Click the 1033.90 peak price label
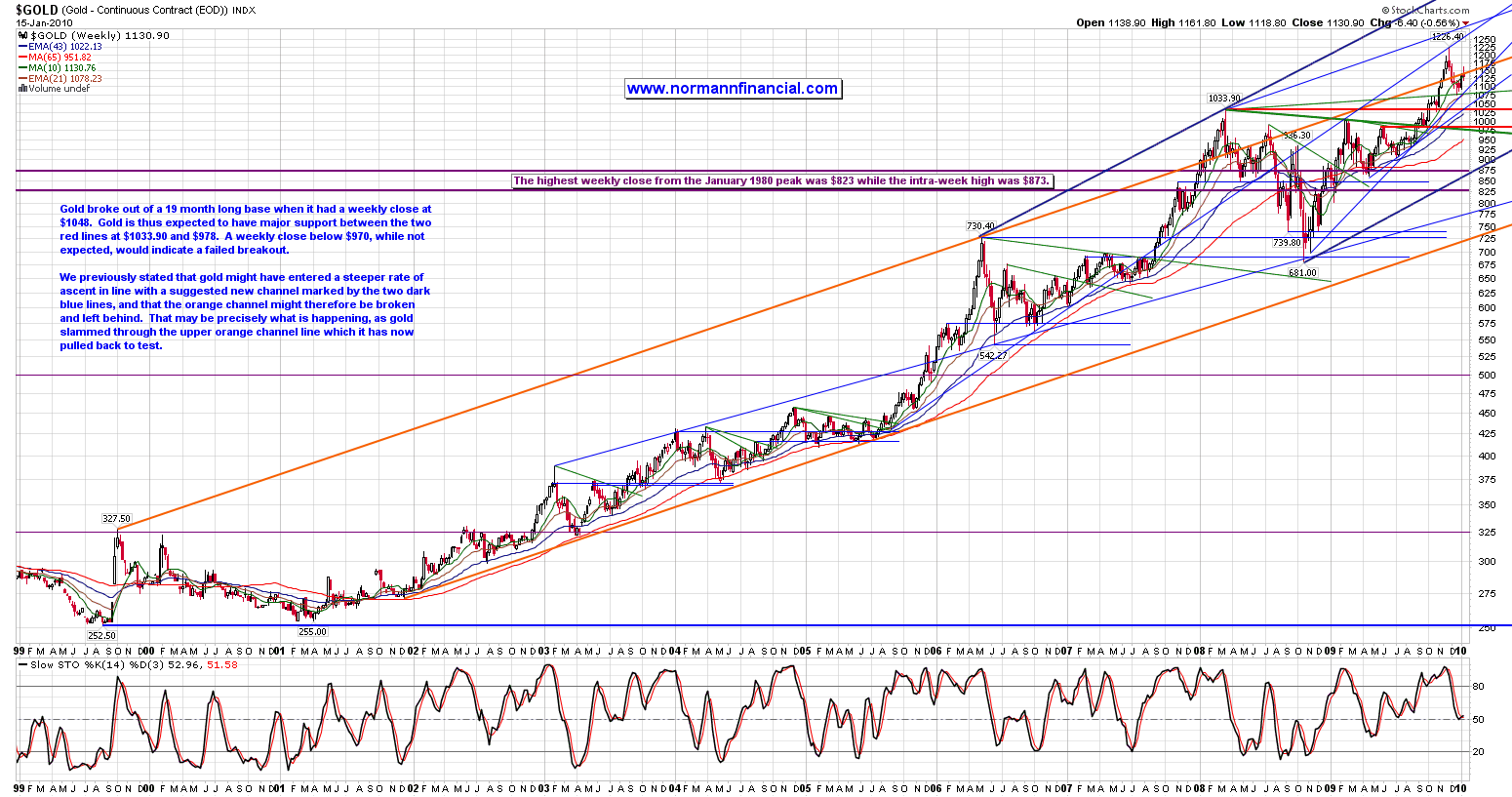This screenshot has height=797, width=1512. coord(1223,99)
